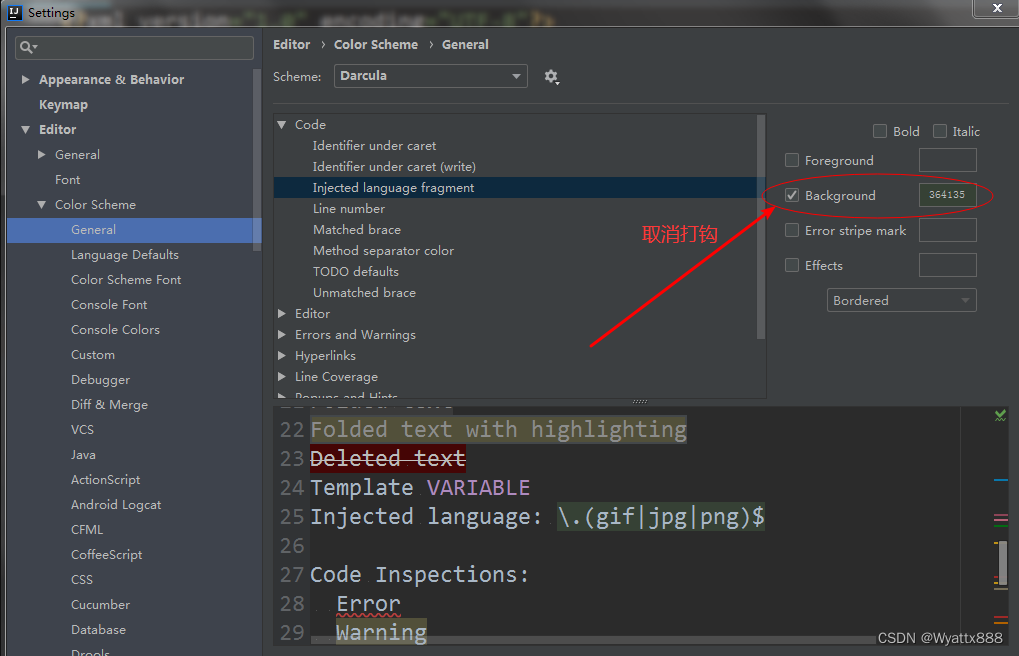Click the green inspections checkmark above the scrollbar

click(x=999, y=416)
